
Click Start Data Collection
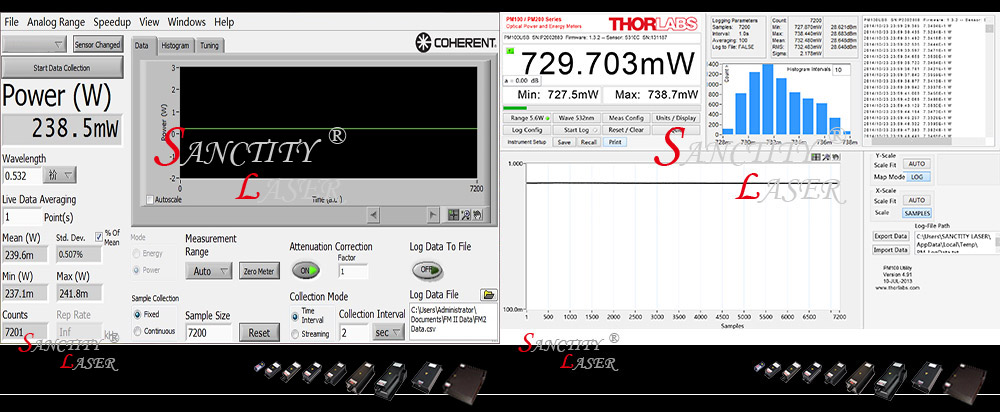tap(62, 68)
